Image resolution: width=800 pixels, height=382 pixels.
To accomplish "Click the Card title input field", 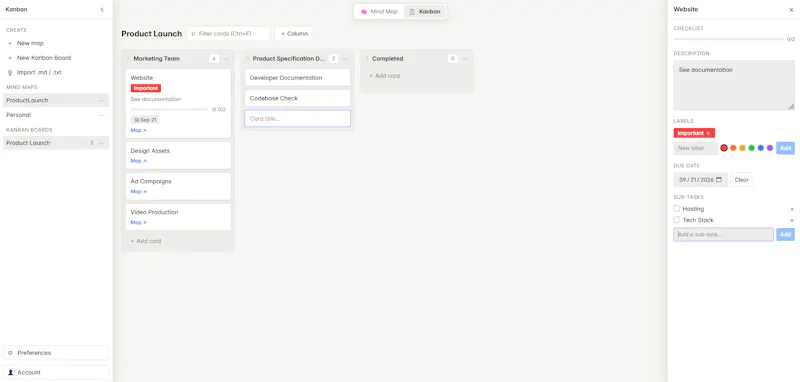I will [297, 119].
